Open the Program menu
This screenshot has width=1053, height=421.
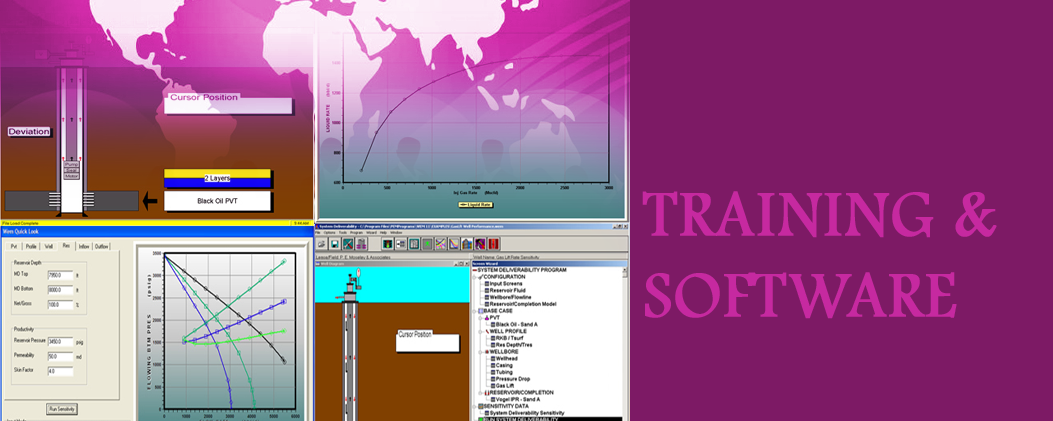357,232
